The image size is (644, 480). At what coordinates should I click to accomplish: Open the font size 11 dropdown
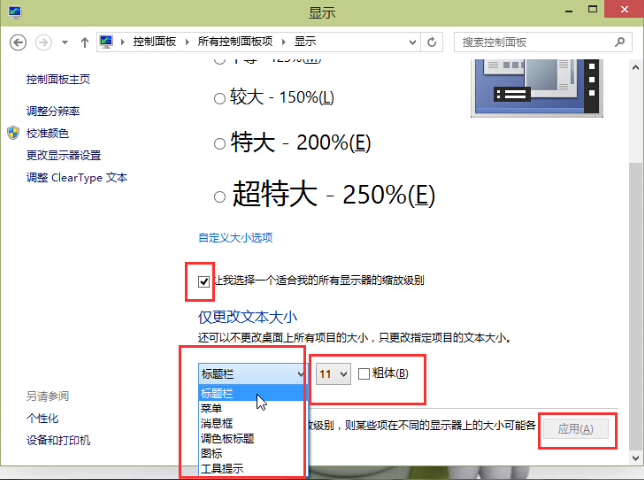(x=332, y=374)
